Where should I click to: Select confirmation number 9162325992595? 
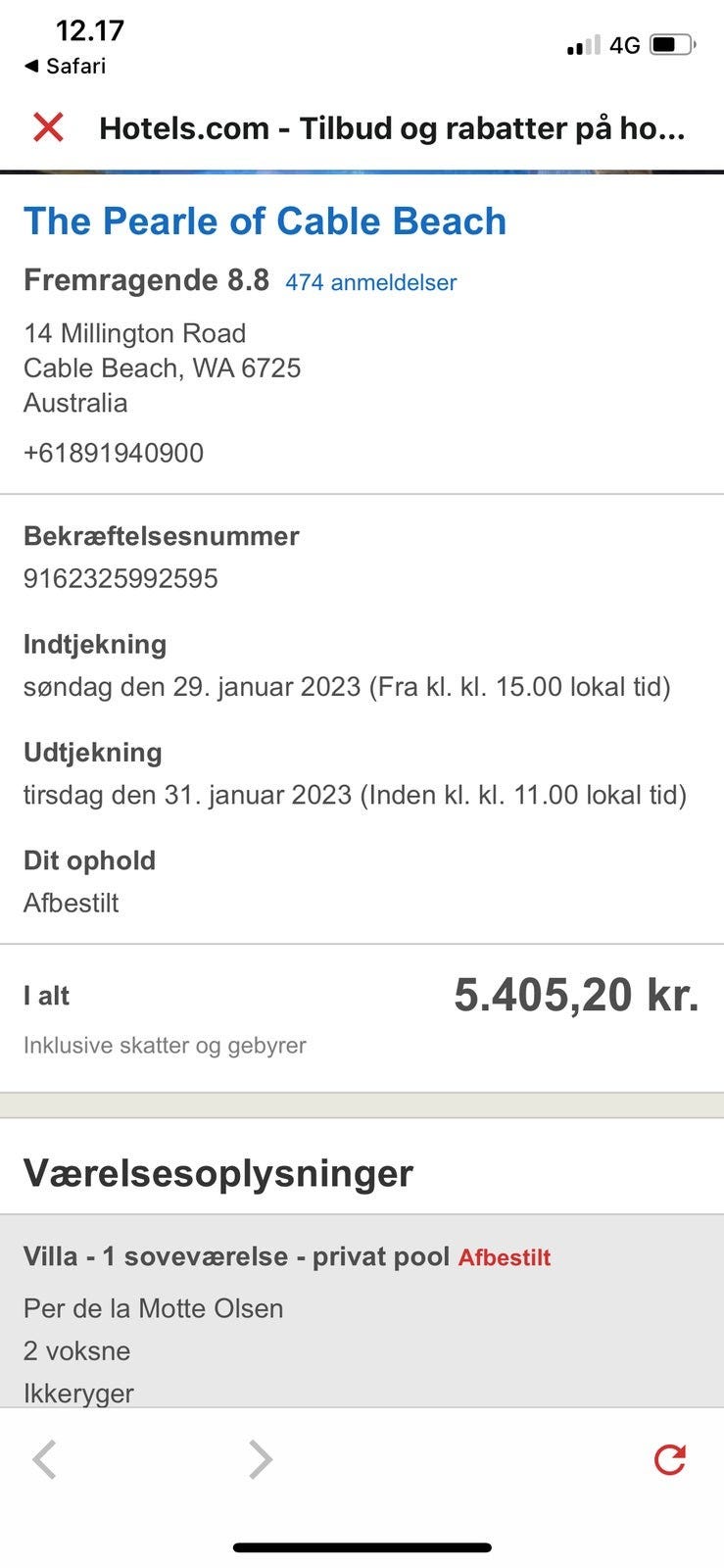click(121, 578)
